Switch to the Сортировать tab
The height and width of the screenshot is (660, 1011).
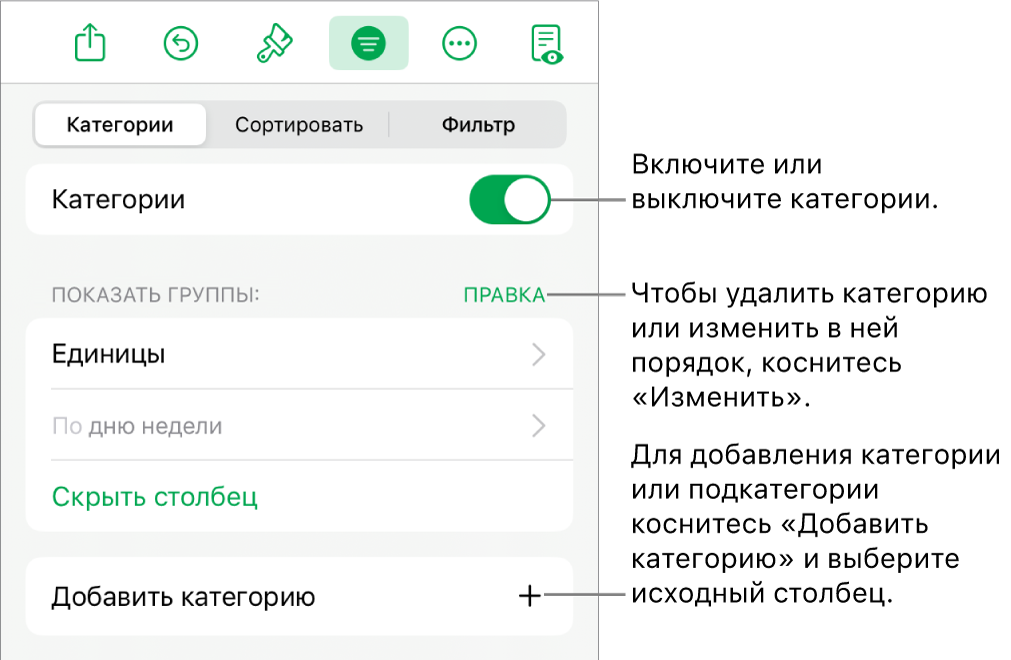299,124
